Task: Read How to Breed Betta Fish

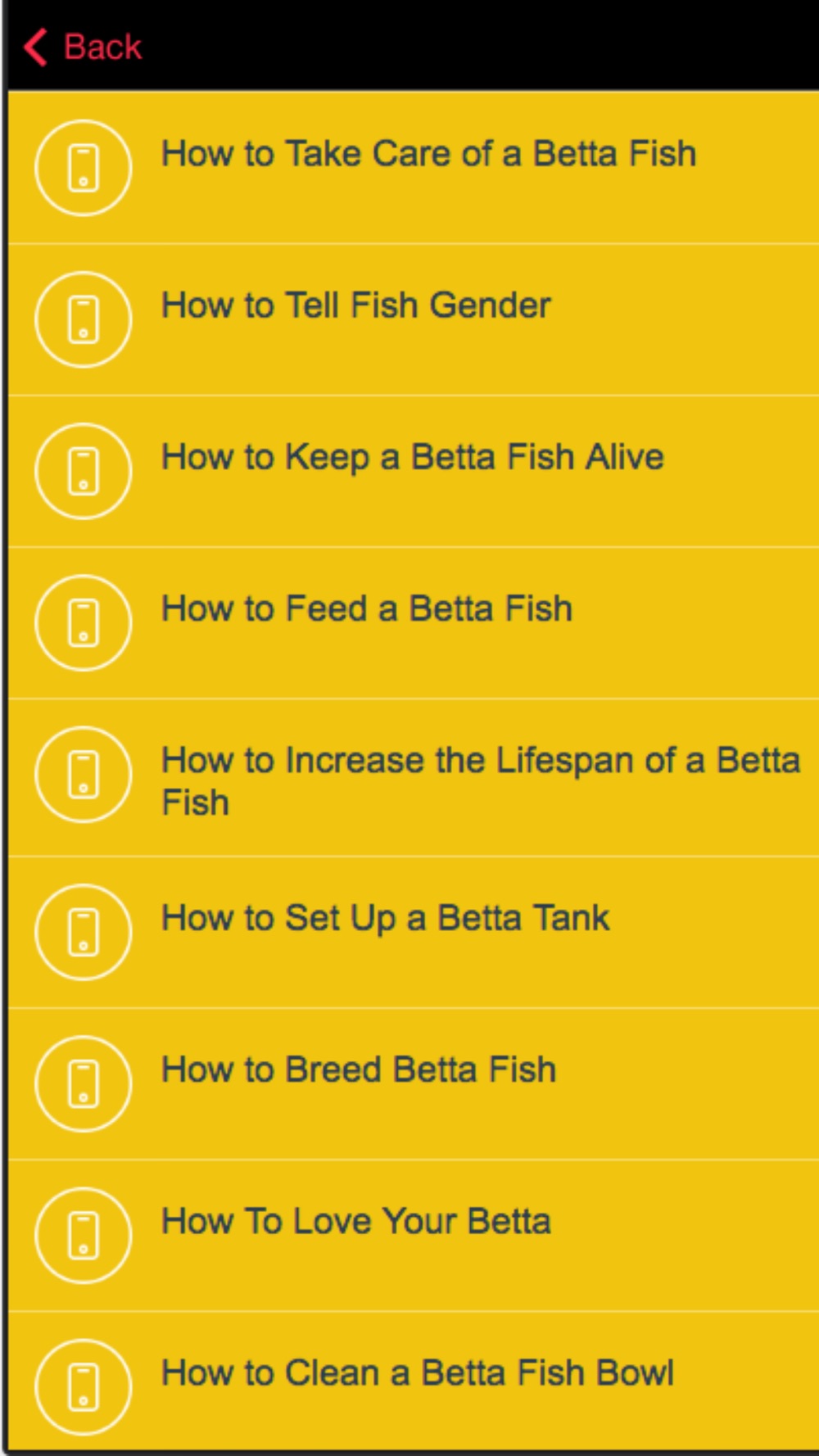Action: click(359, 1069)
